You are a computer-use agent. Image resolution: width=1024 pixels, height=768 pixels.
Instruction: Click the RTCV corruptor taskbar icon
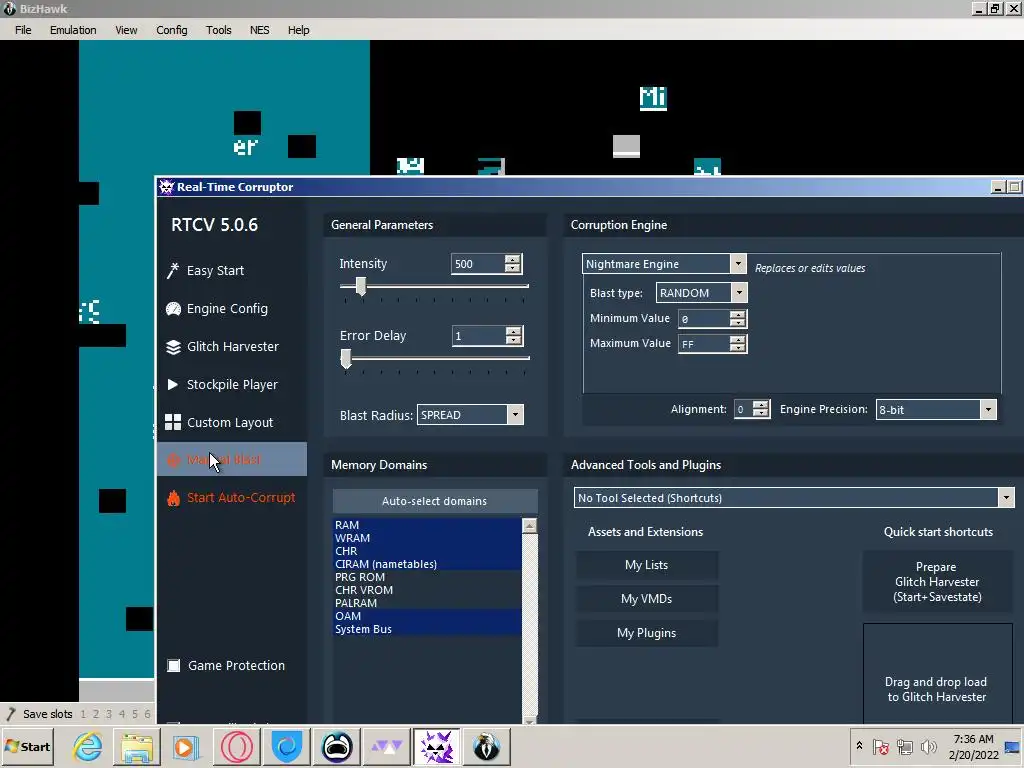(436, 746)
